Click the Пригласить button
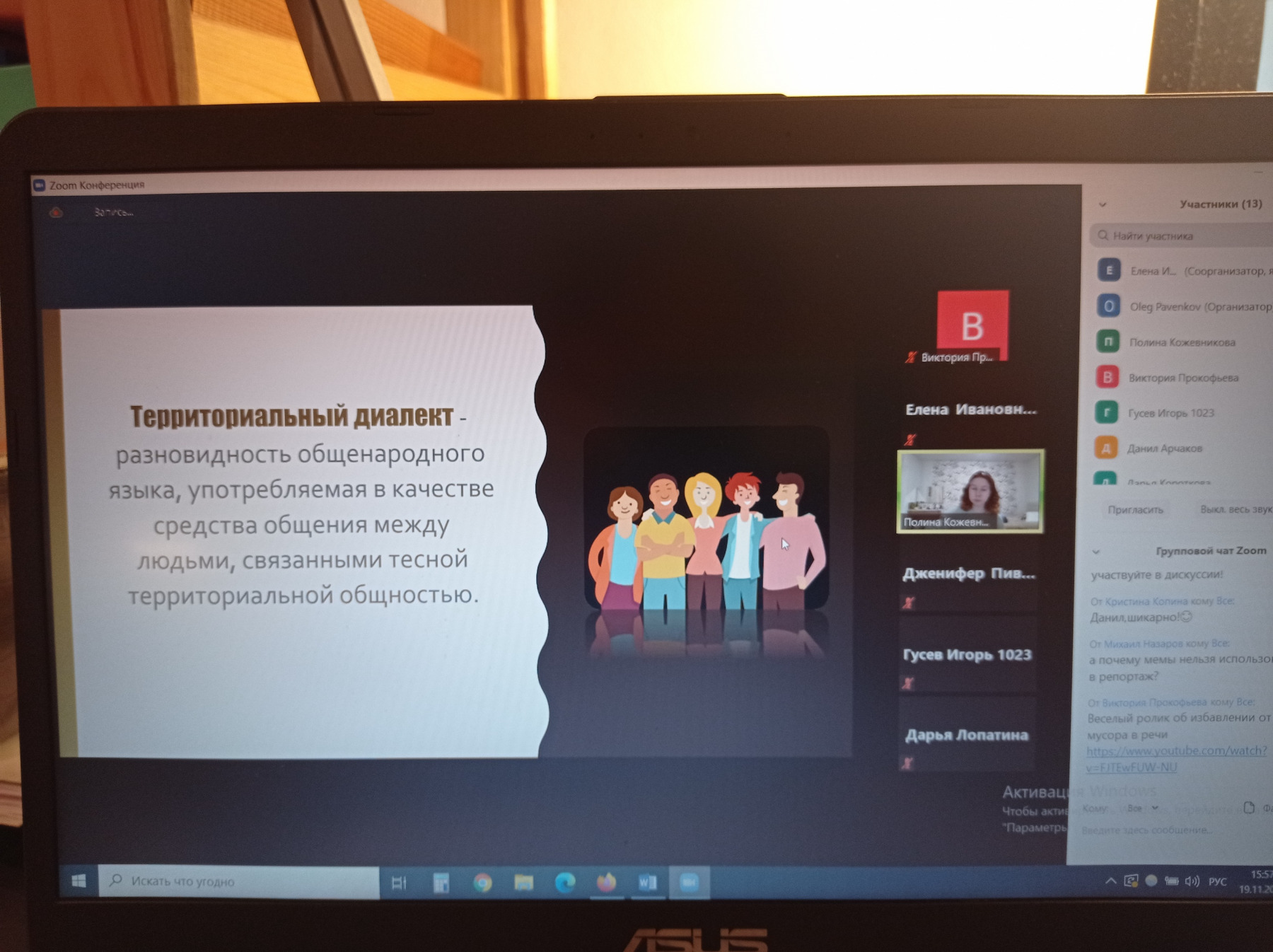The height and width of the screenshot is (952, 1273). pyautogui.click(x=1135, y=509)
